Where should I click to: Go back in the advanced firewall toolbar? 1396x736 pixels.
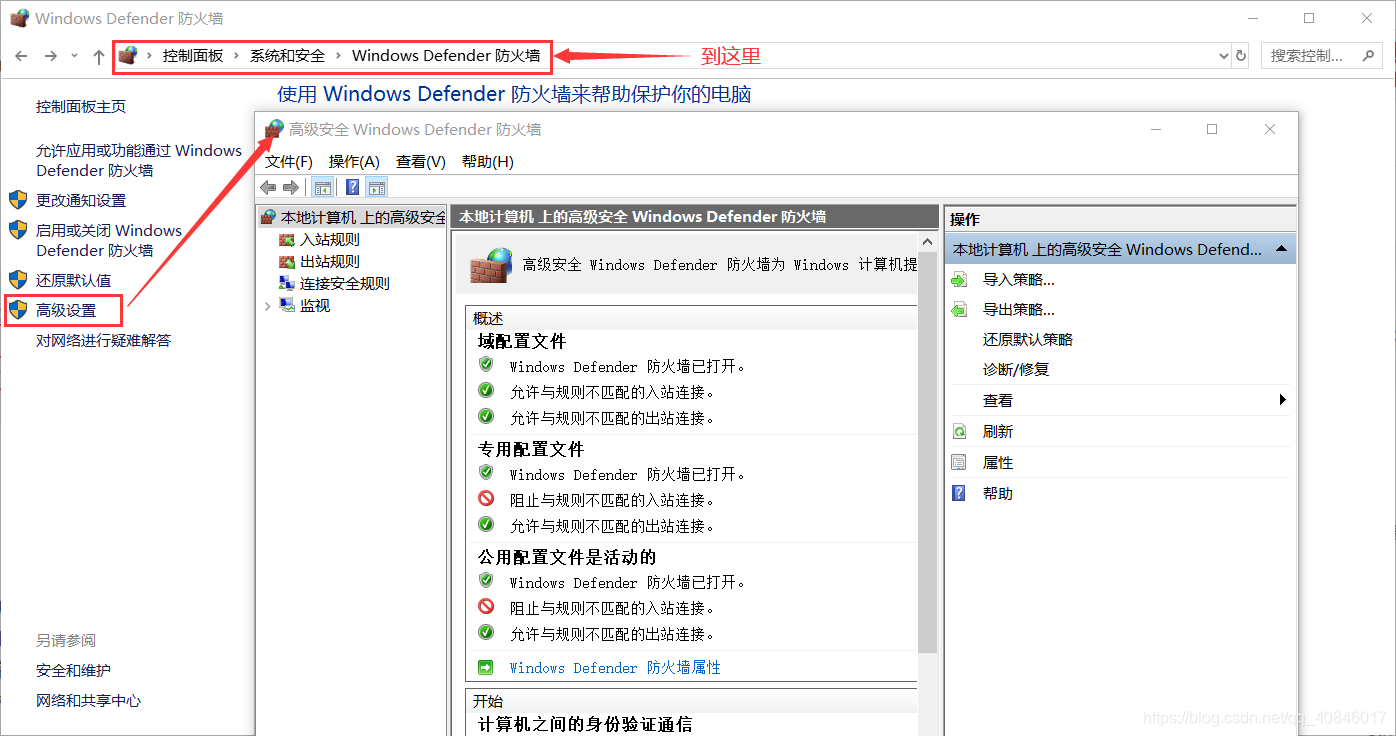pyautogui.click(x=267, y=187)
